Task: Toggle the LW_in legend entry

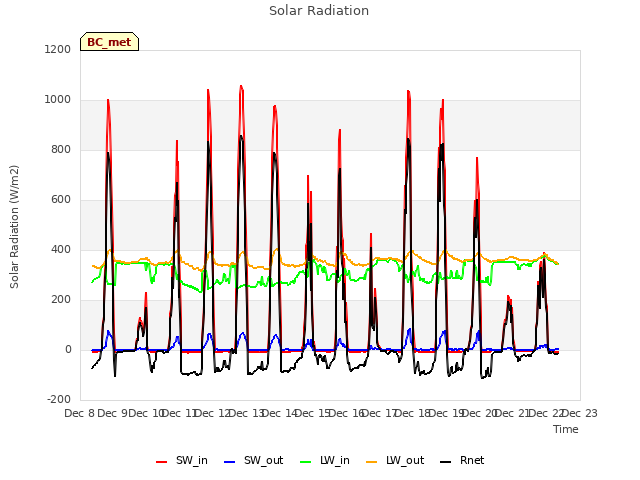Action: (324, 461)
